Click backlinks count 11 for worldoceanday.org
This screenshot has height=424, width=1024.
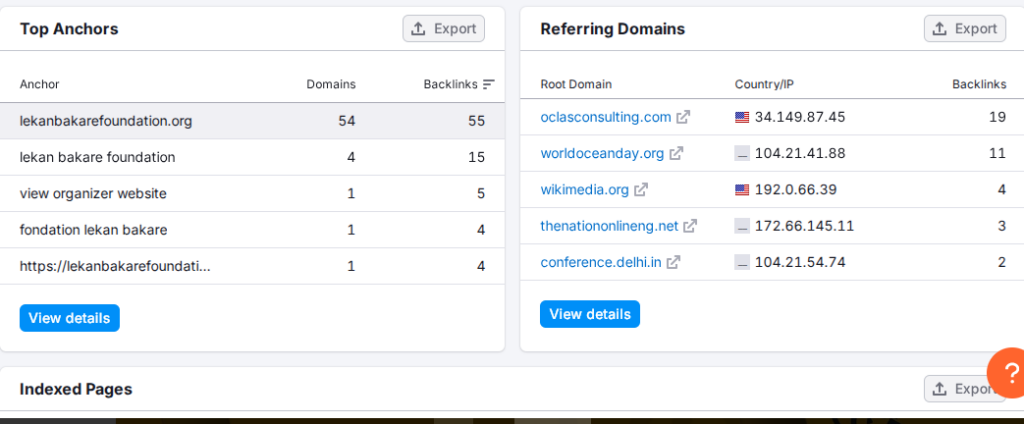pyautogui.click(x=998, y=154)
